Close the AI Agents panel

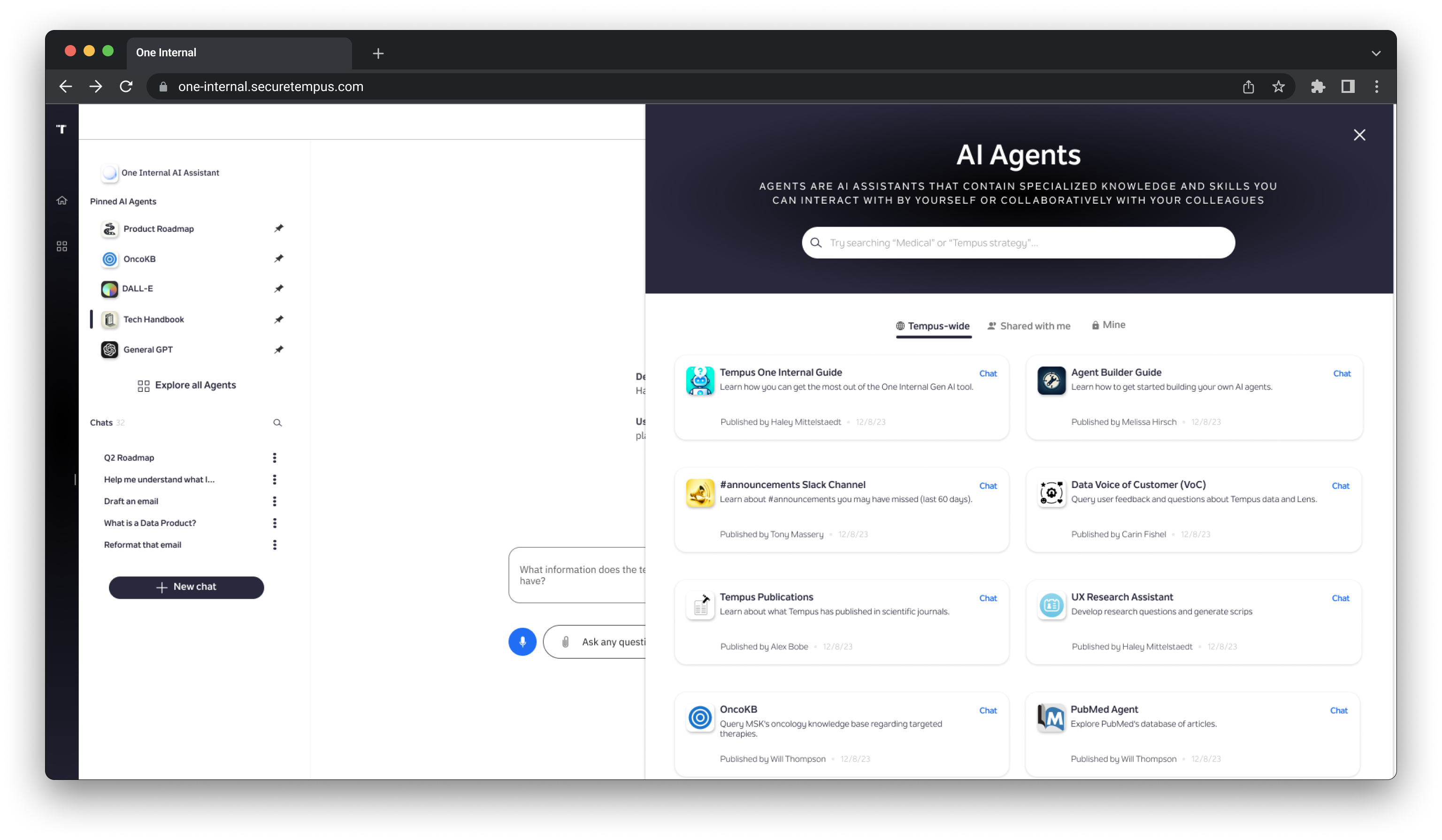pyautogui.click(x=1359, y=135)
